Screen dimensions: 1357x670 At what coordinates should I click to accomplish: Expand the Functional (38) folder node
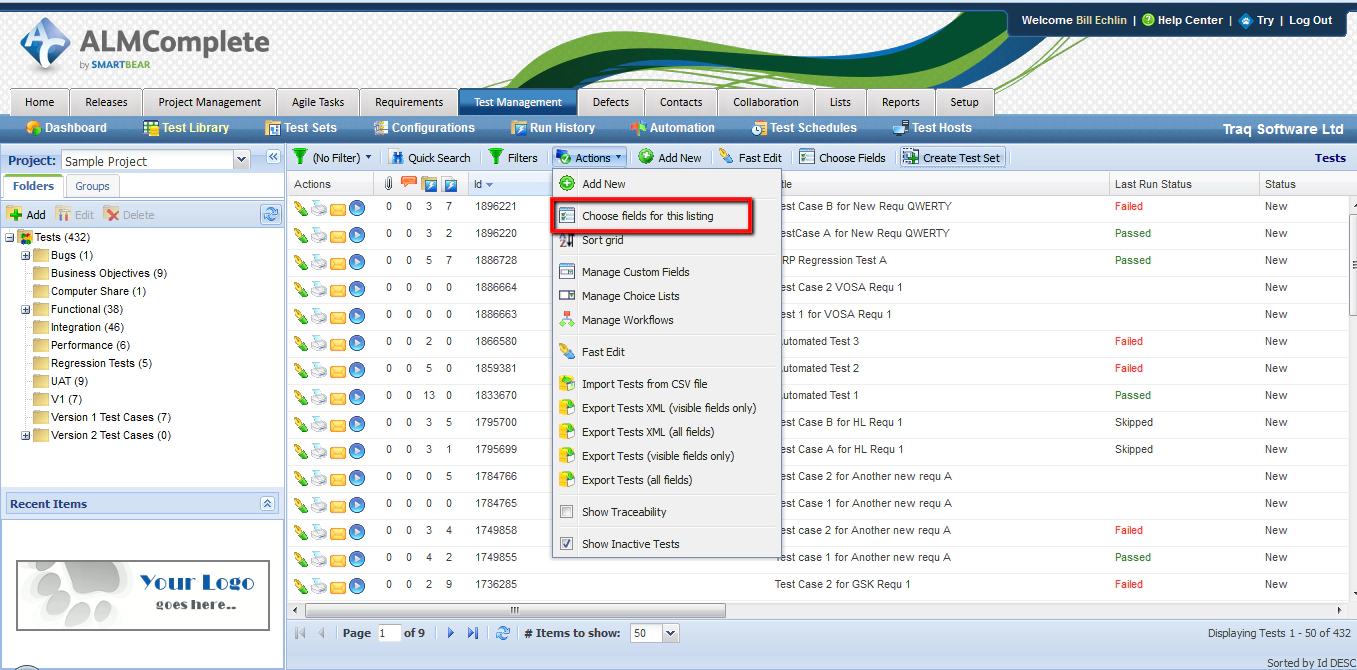click(x=26, y=310)
